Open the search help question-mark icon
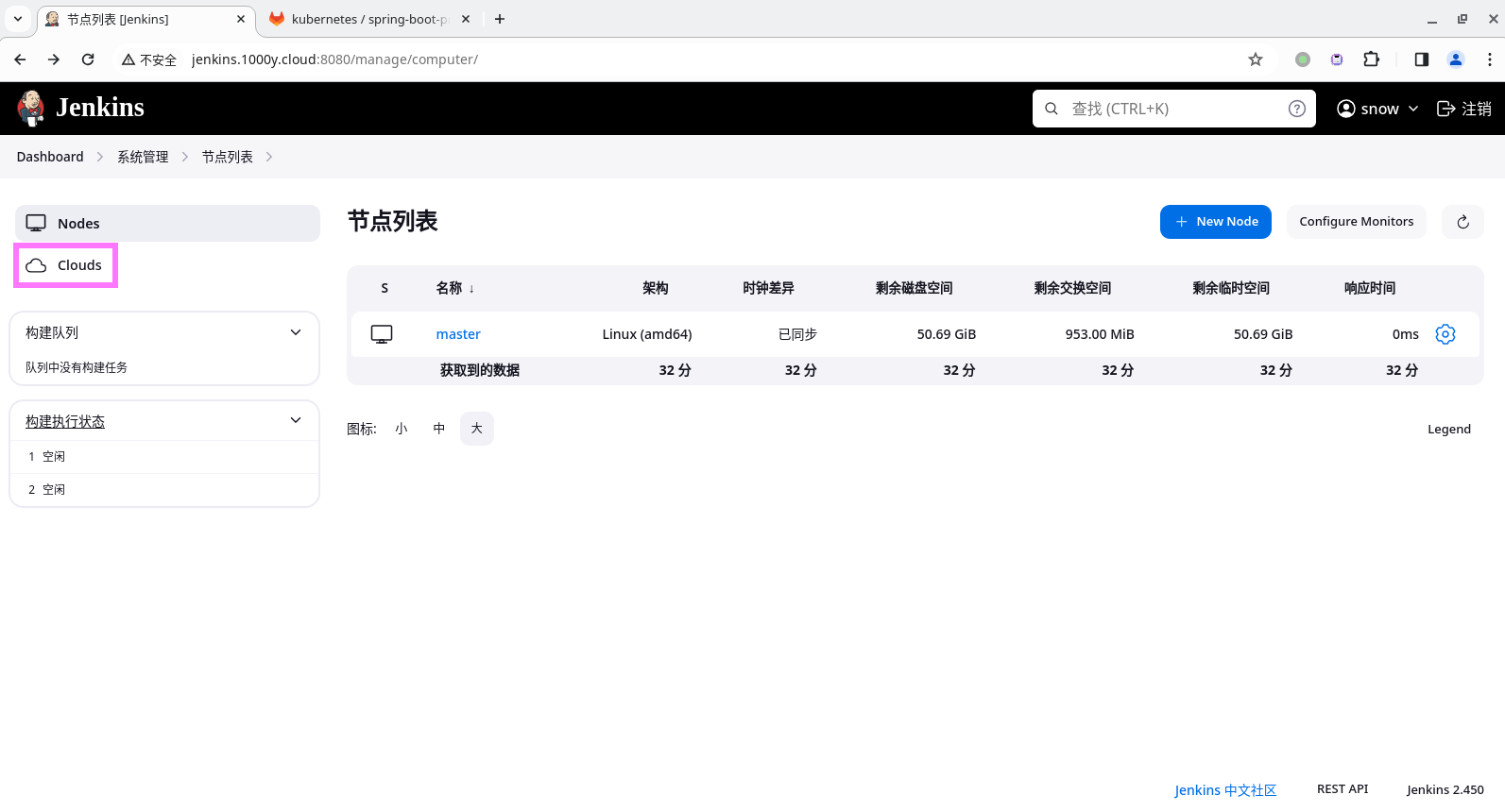The image size is (1505, 812). [x=1297, y=109]
